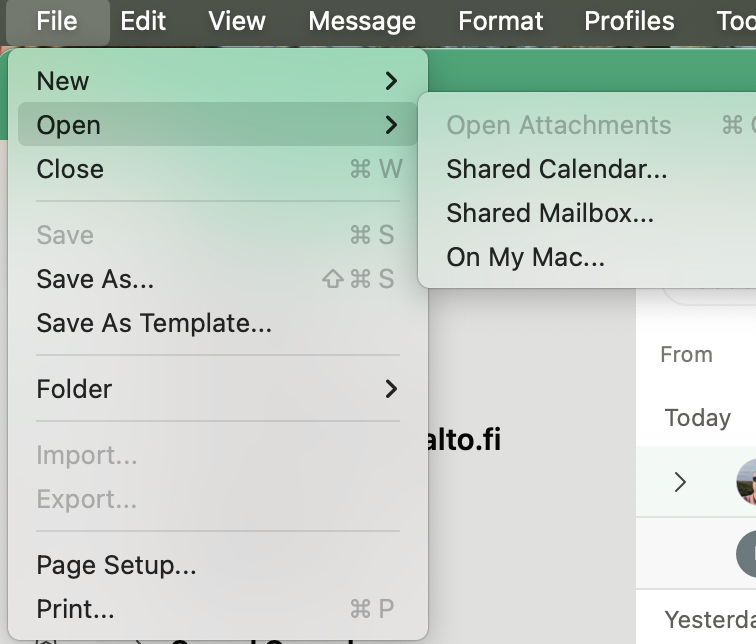Open Shared Calendar... from submenu
756x644 pixels.
556,169
